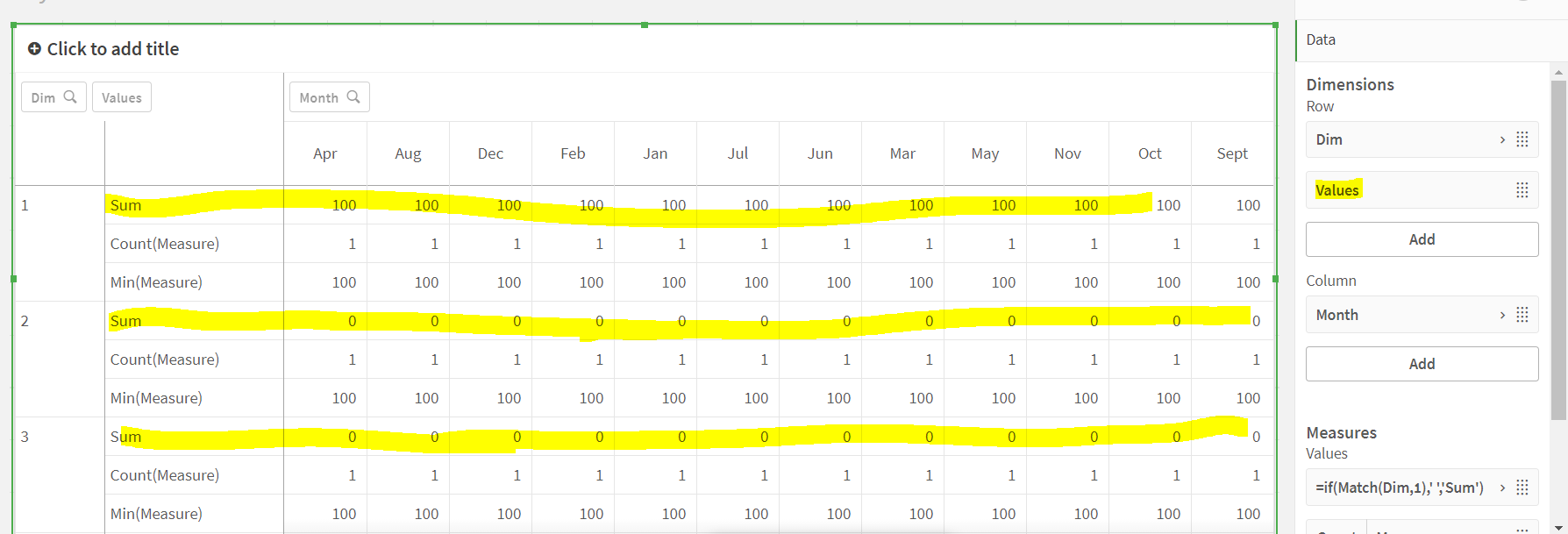Select the Values pseudo-dimension header chip
Viewport: 1568px width, 534px height.
tap(122, 97)
